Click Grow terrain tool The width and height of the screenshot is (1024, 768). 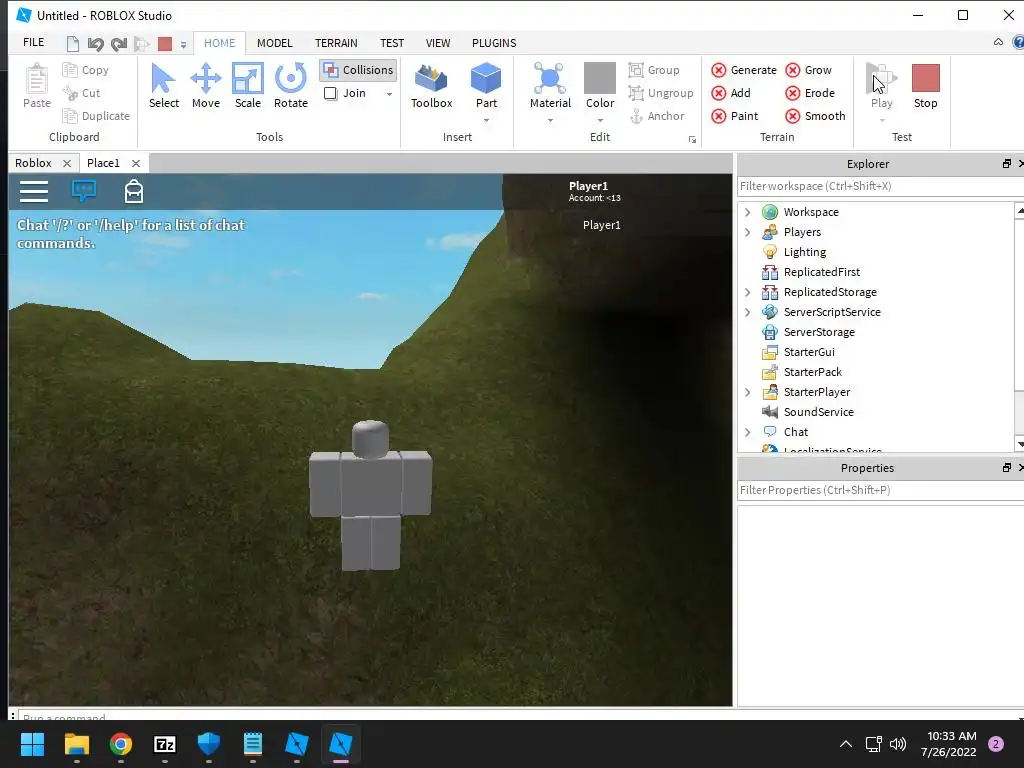pyautogui.click(x=808, y=70)
